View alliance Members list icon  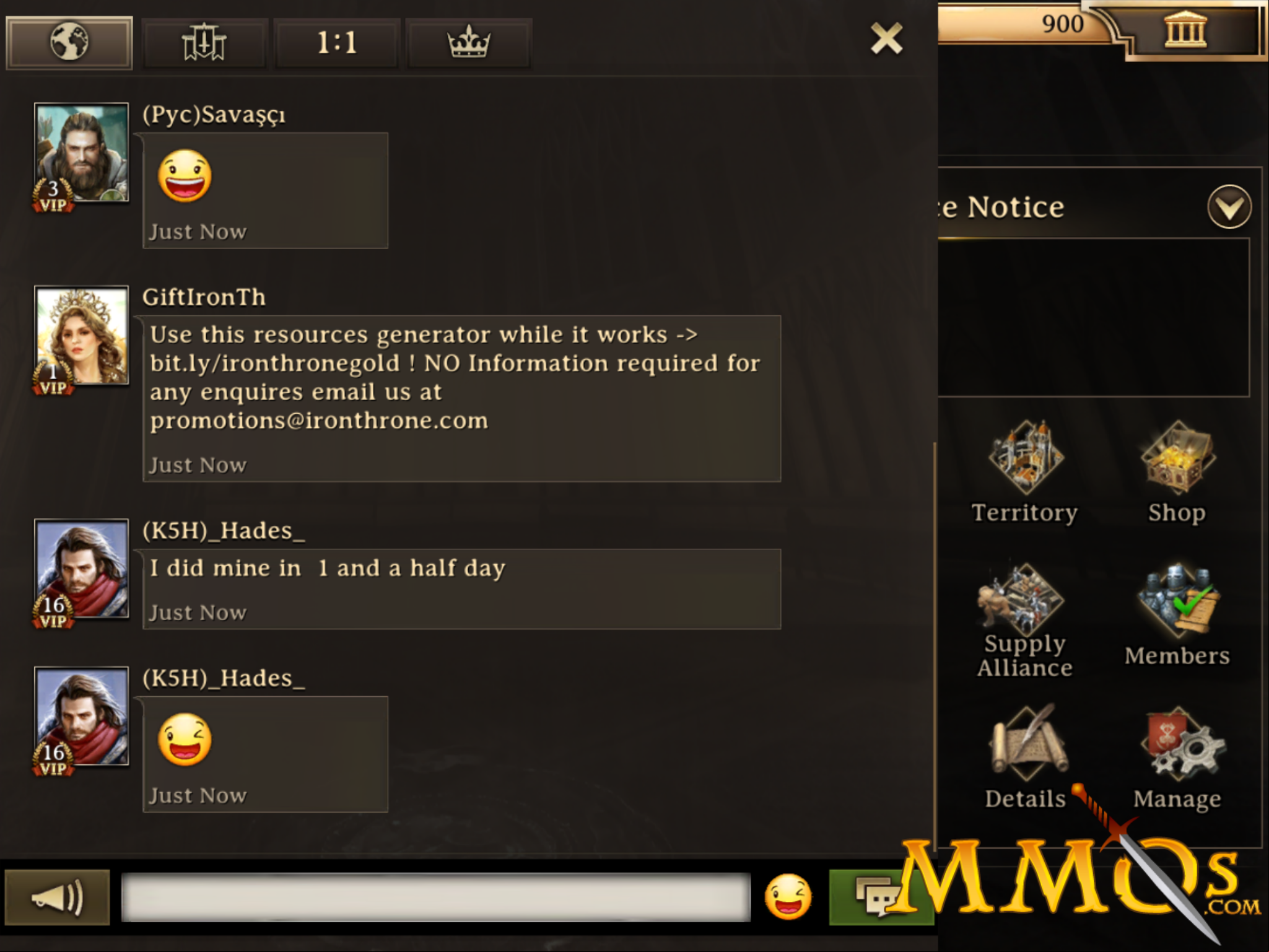pyautogui.click(x=1177, y=601)
